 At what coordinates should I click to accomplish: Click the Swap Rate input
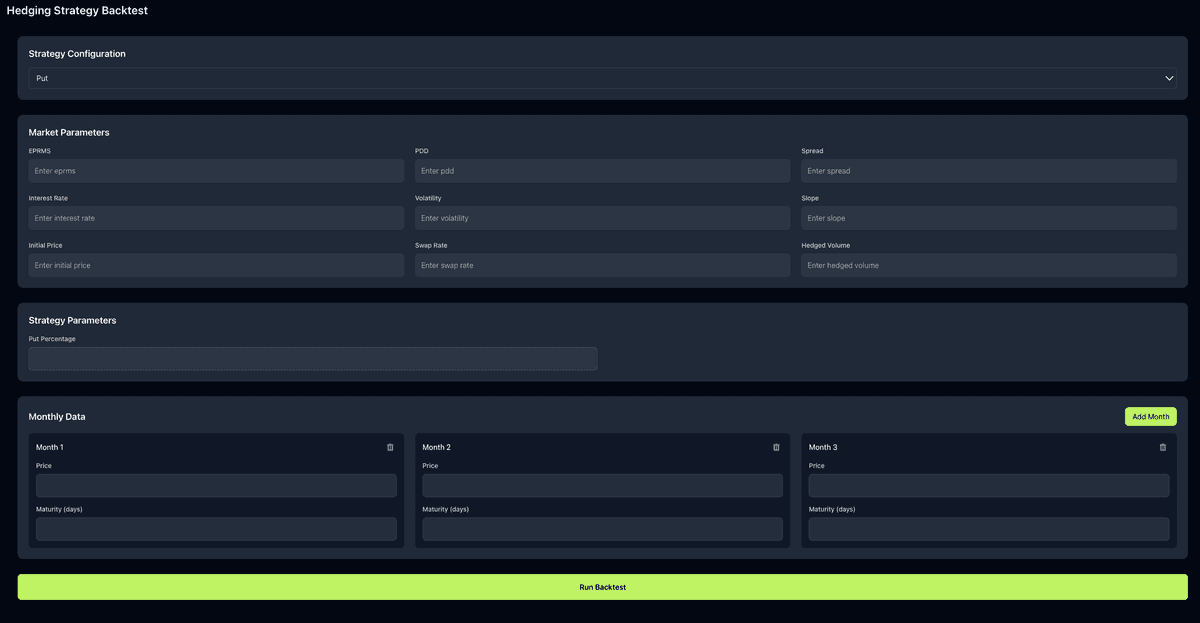coord(602,265)
